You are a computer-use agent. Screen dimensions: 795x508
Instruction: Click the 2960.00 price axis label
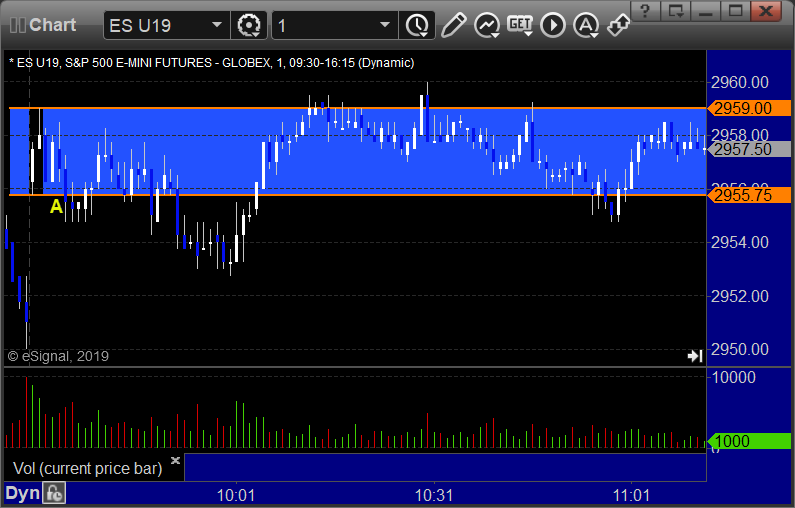[740, 82]
